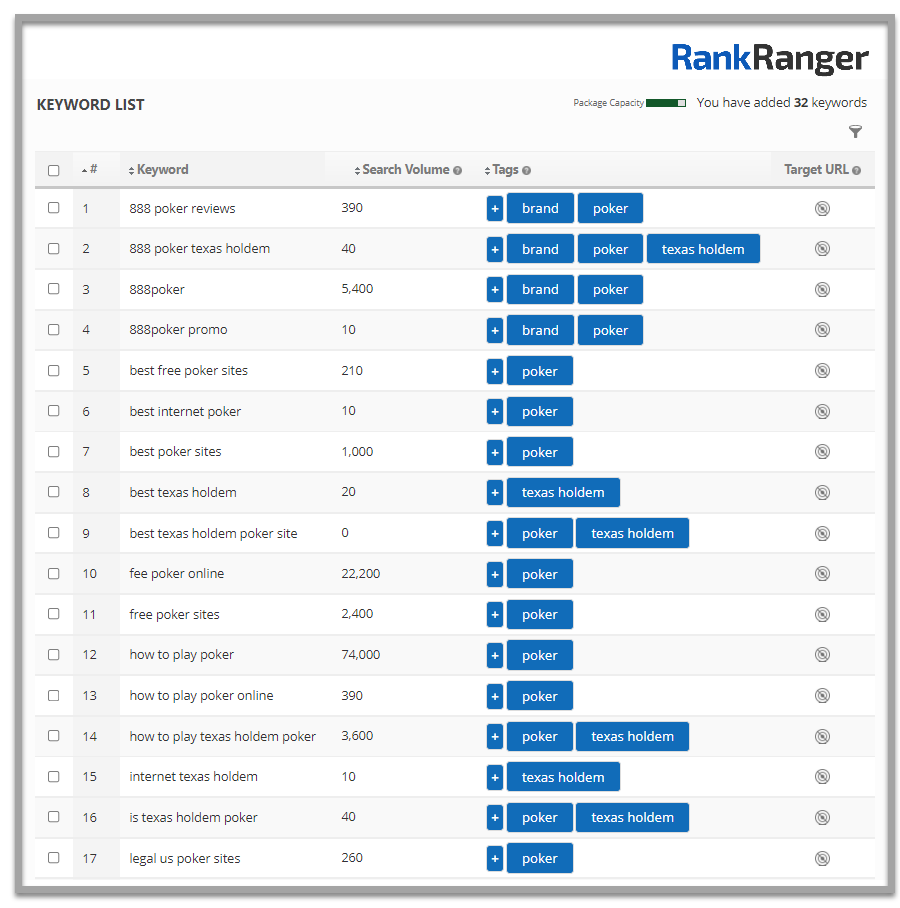This screenshot has width=900, height=908.
Task: Click the keyword text 'best texas holdem poker site'
Action: [213, 533]
